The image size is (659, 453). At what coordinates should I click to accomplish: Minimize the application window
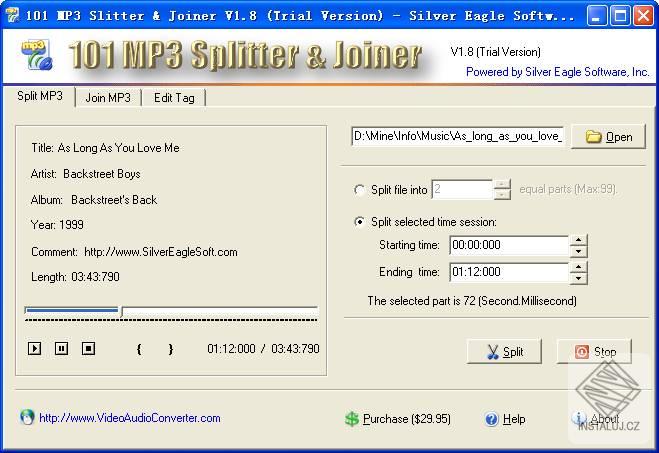coord(597,16)
